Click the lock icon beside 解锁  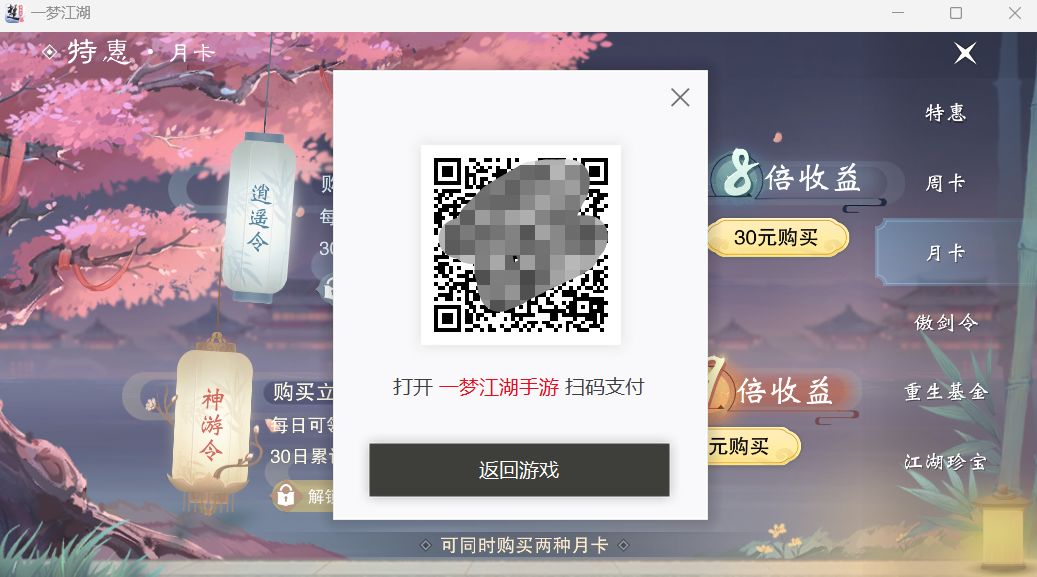click(286, 495)
